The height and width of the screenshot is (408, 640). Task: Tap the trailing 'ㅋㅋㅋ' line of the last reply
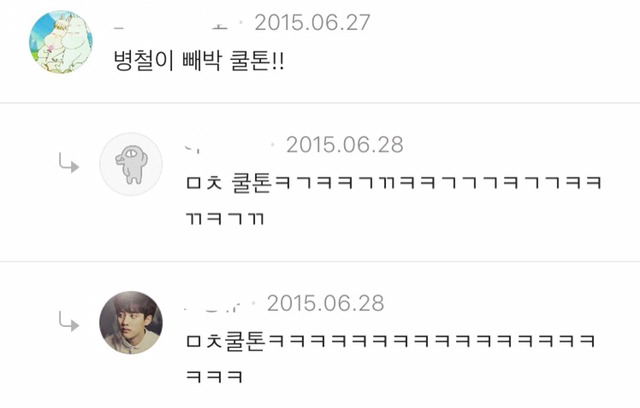pos(215,376)
